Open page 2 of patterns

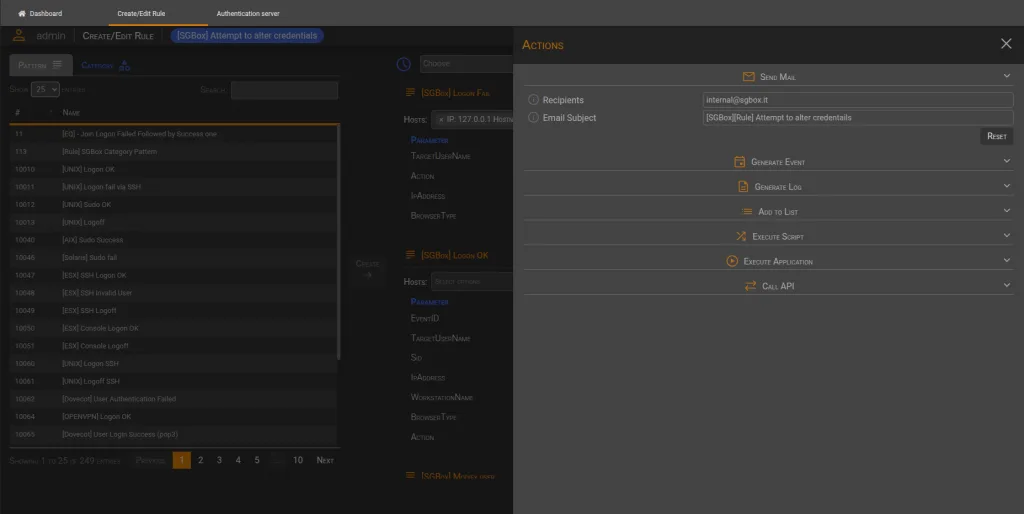(200, 460)
